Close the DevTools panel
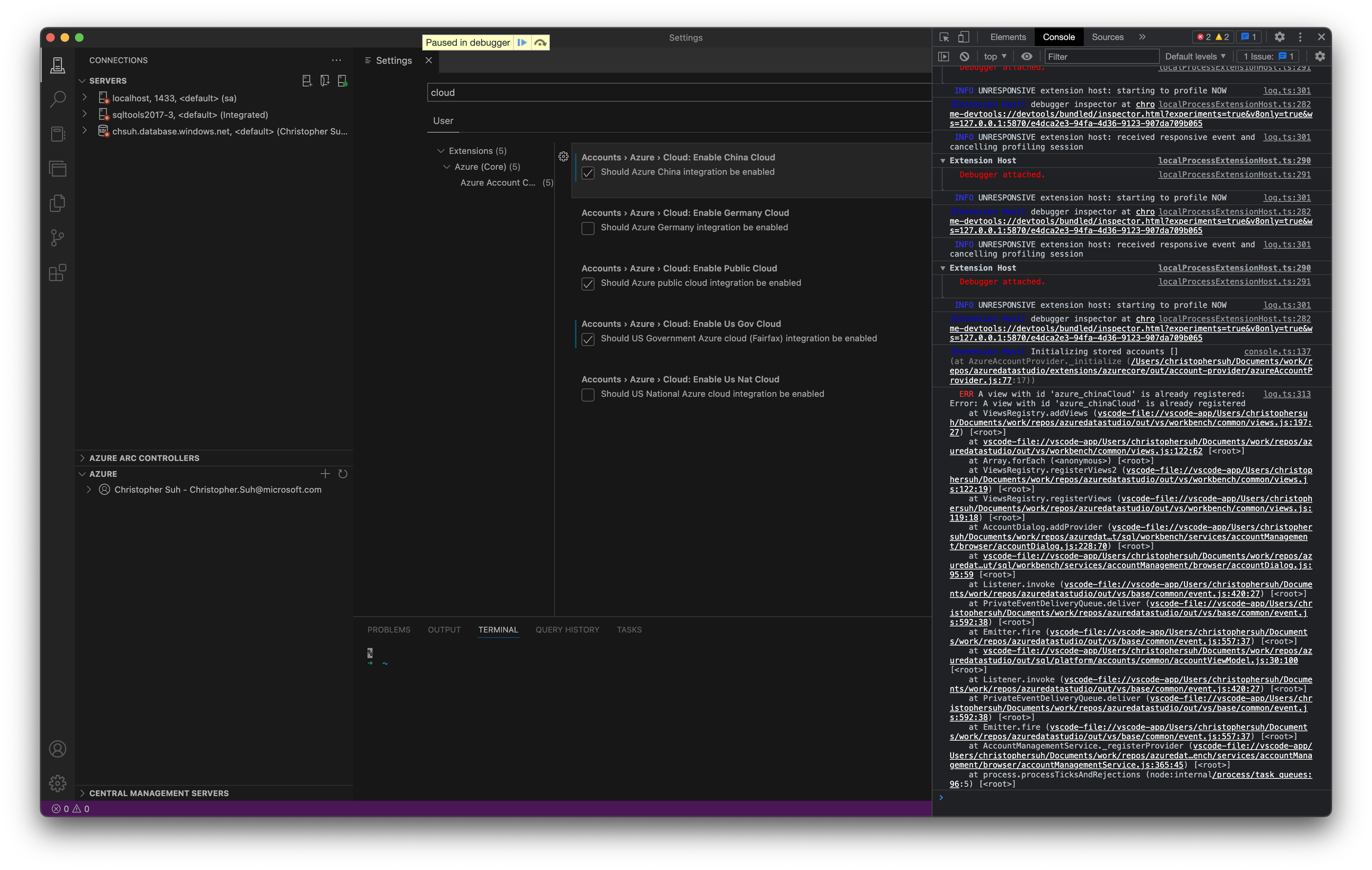This screenshot has height=870, width=1372. [x=1321, y=37]
